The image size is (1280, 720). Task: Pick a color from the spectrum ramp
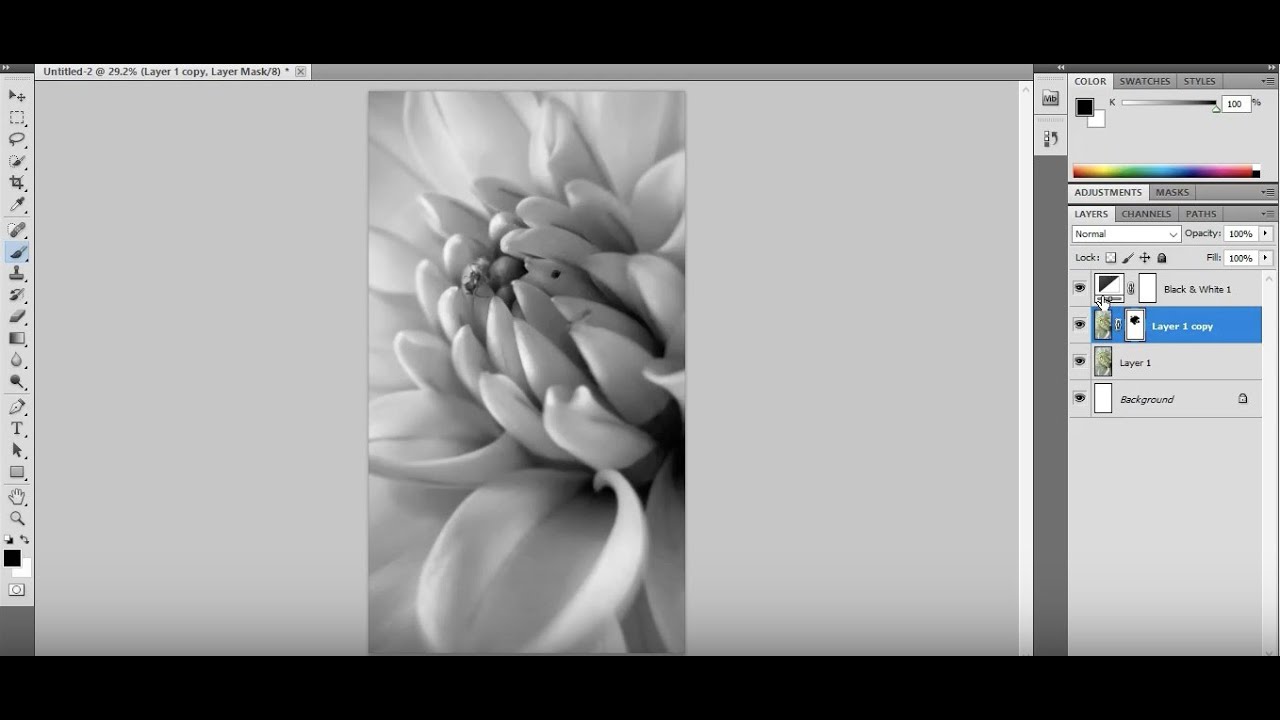pos(1166,171)
